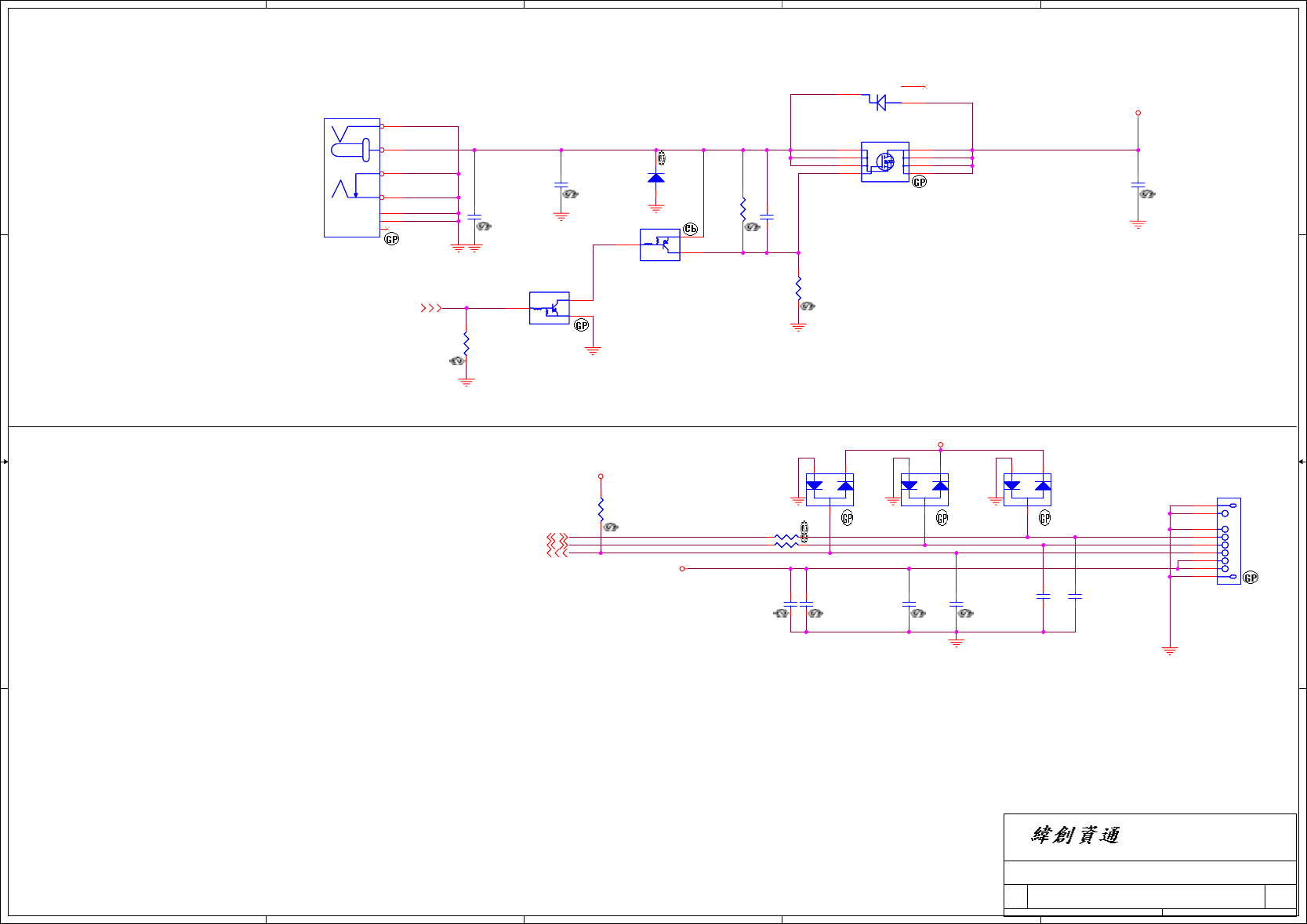
Task: Click the power circle at top right
Action: pos(1138,113)
